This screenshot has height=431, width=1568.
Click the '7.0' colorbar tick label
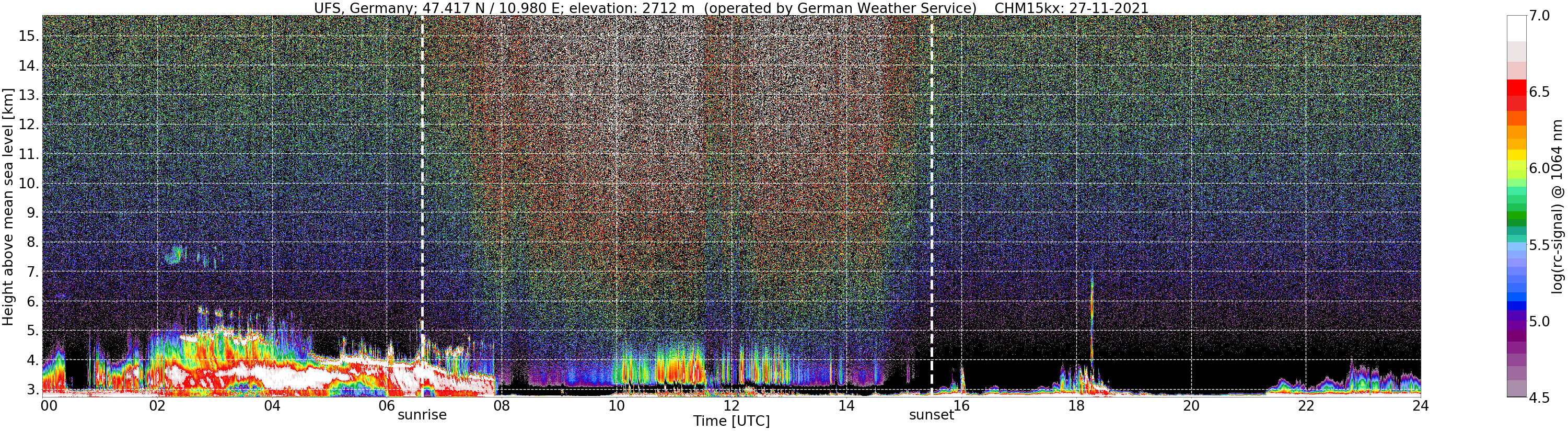[x=1539, y=16]
